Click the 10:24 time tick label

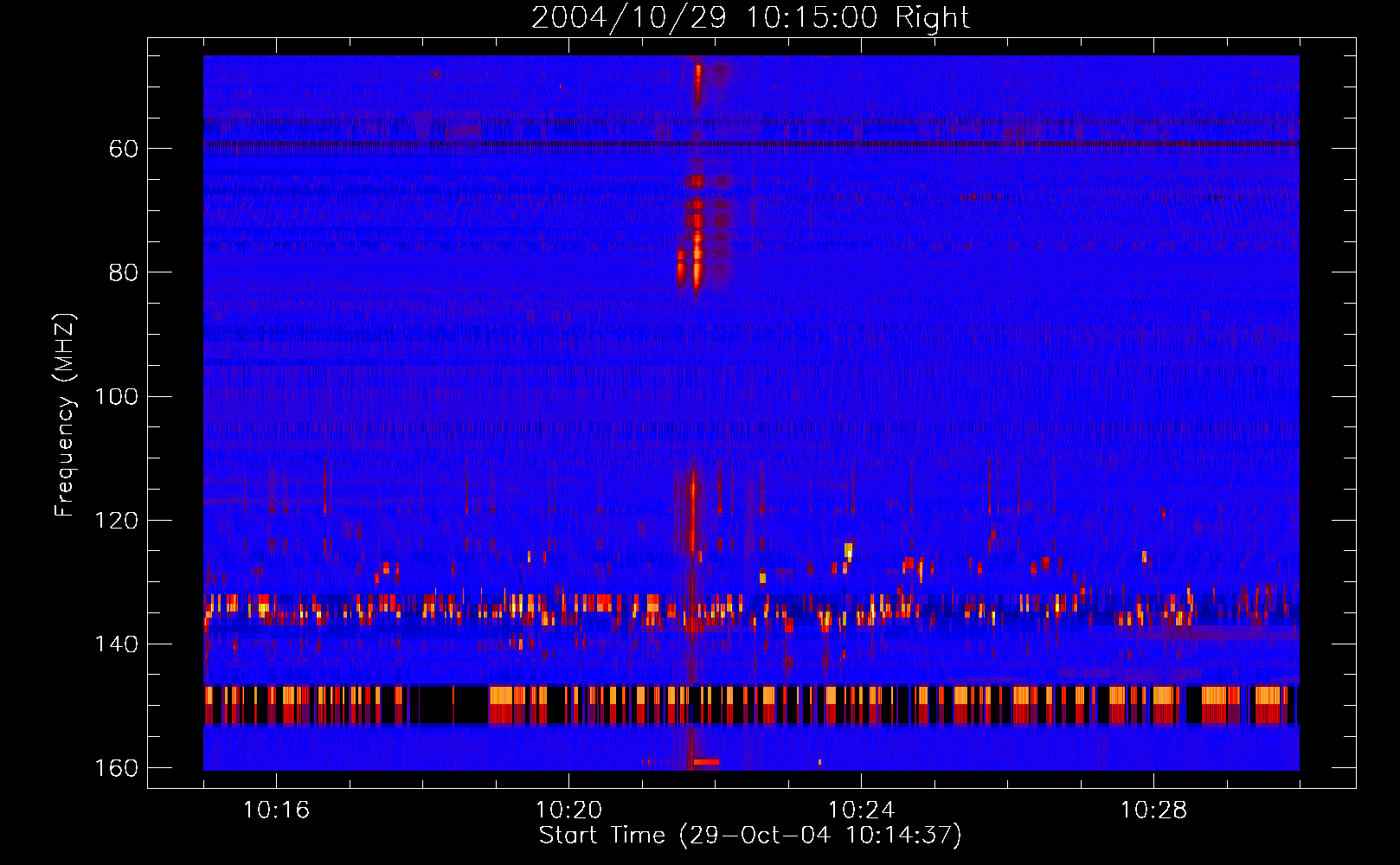pyautogui.click(x=861, y=810)
